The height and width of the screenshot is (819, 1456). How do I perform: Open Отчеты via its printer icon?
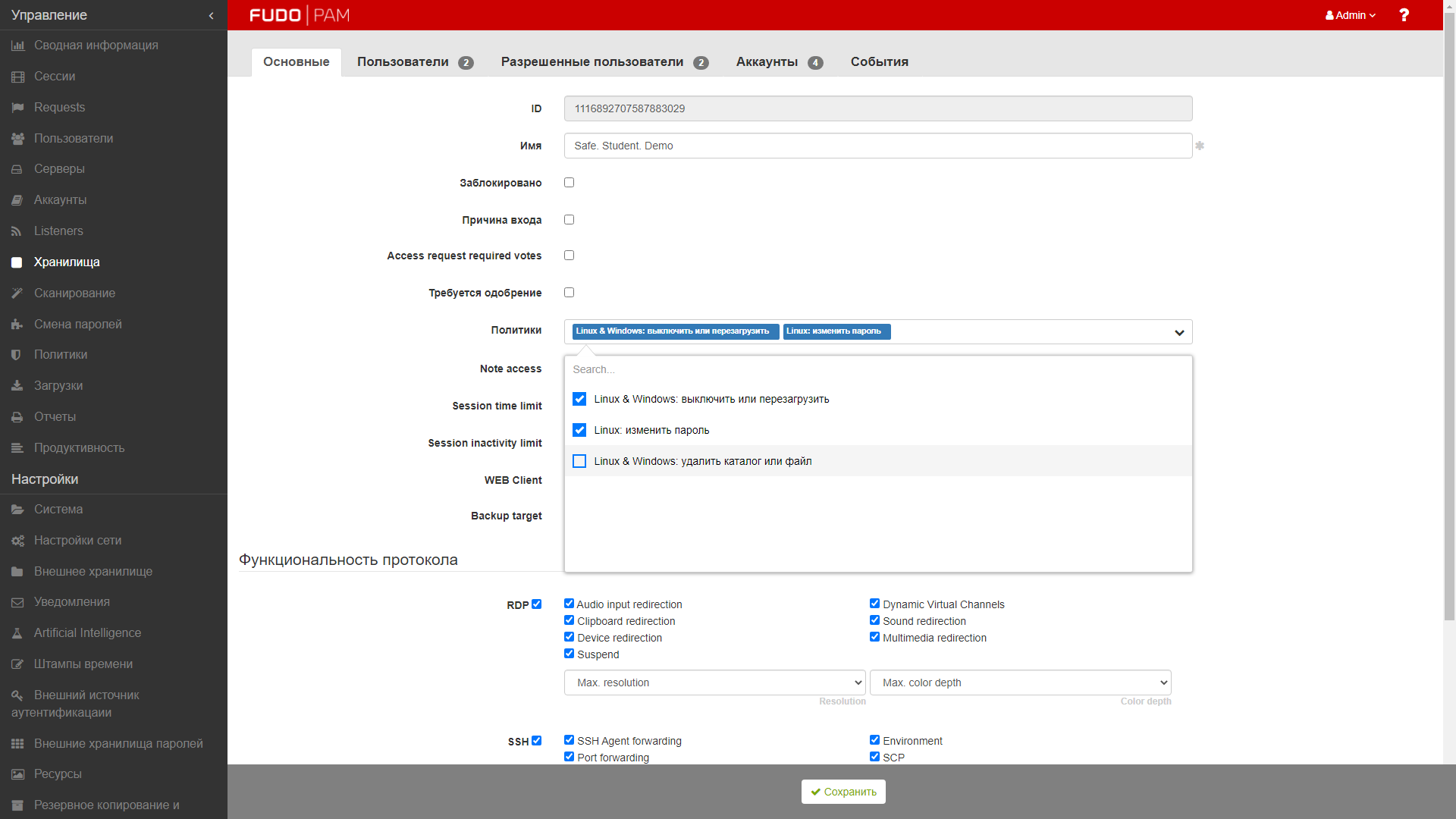(x=17, y=417)
